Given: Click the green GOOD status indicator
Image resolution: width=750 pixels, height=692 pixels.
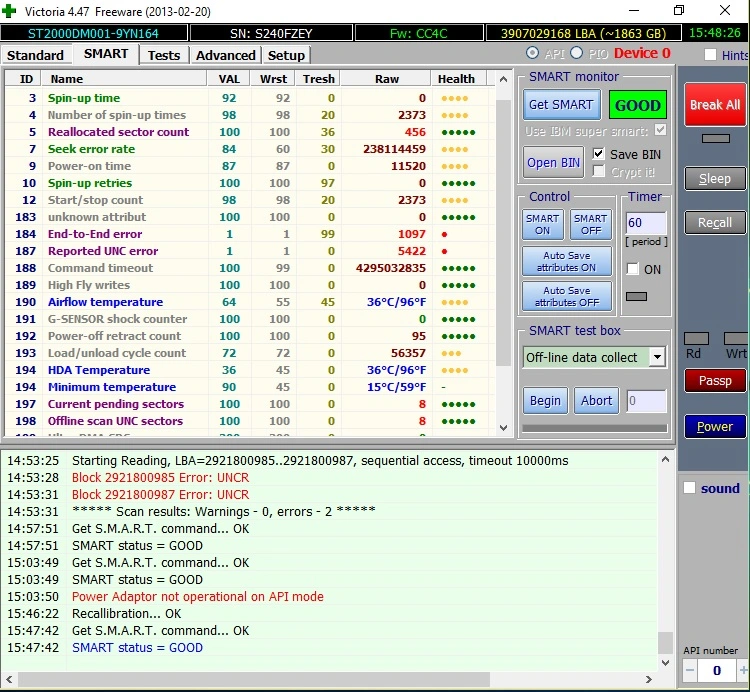Looking at the screenshot, I should coord(638,105).
